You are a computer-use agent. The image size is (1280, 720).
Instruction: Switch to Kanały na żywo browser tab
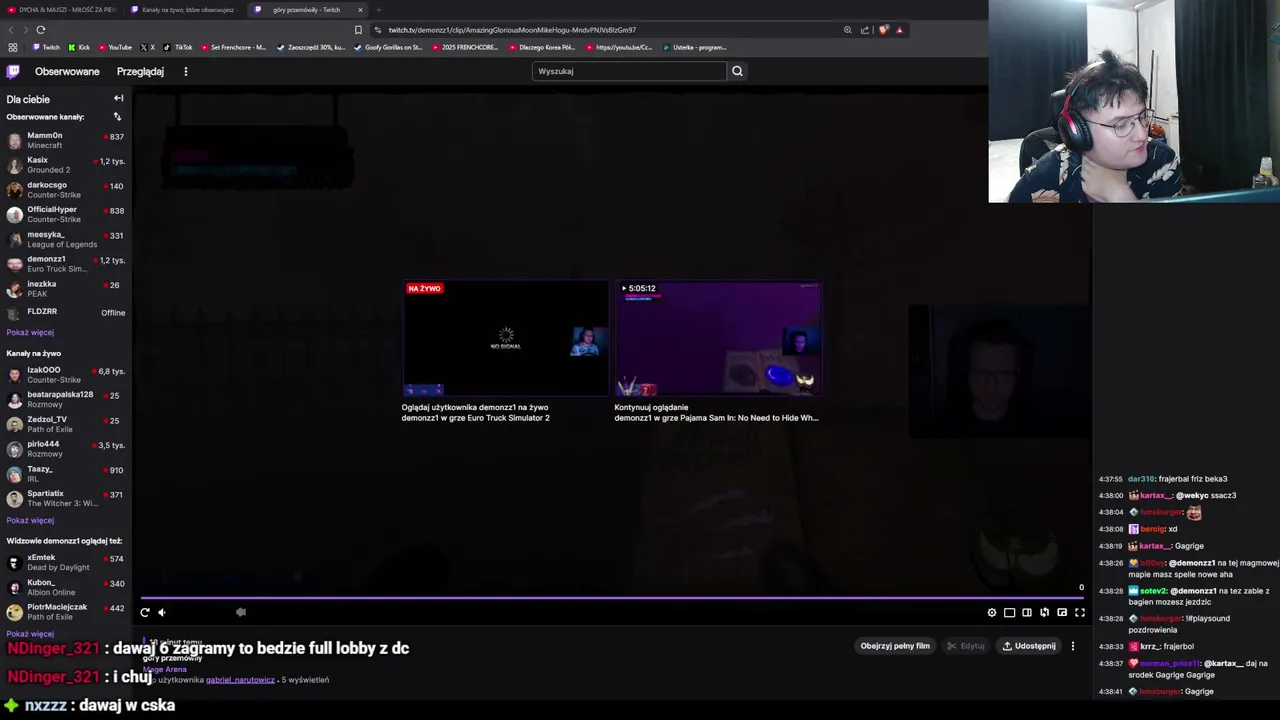(x=185, y=10)
